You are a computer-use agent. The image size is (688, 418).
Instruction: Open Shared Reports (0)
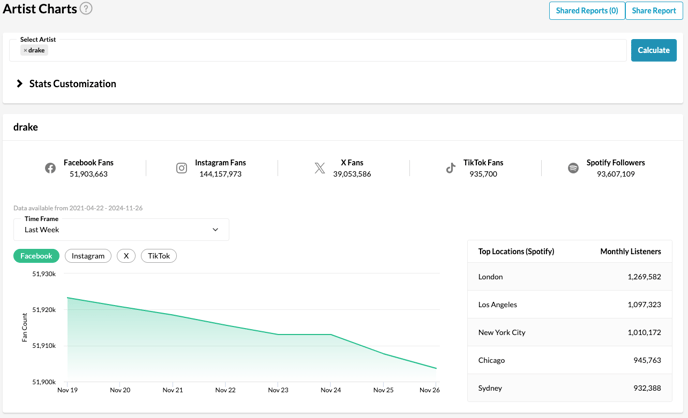point(587,11)
